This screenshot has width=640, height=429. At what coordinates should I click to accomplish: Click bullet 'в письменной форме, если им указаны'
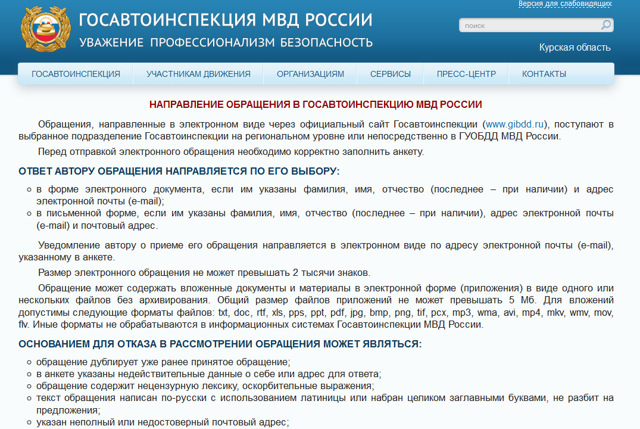[x=324, y=219]
